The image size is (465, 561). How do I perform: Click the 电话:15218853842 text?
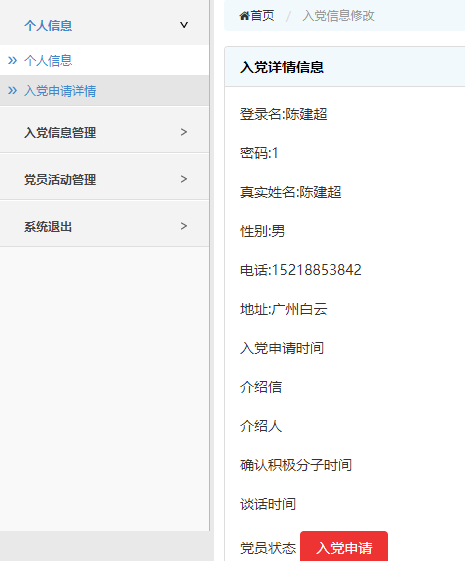click(300, 270)
